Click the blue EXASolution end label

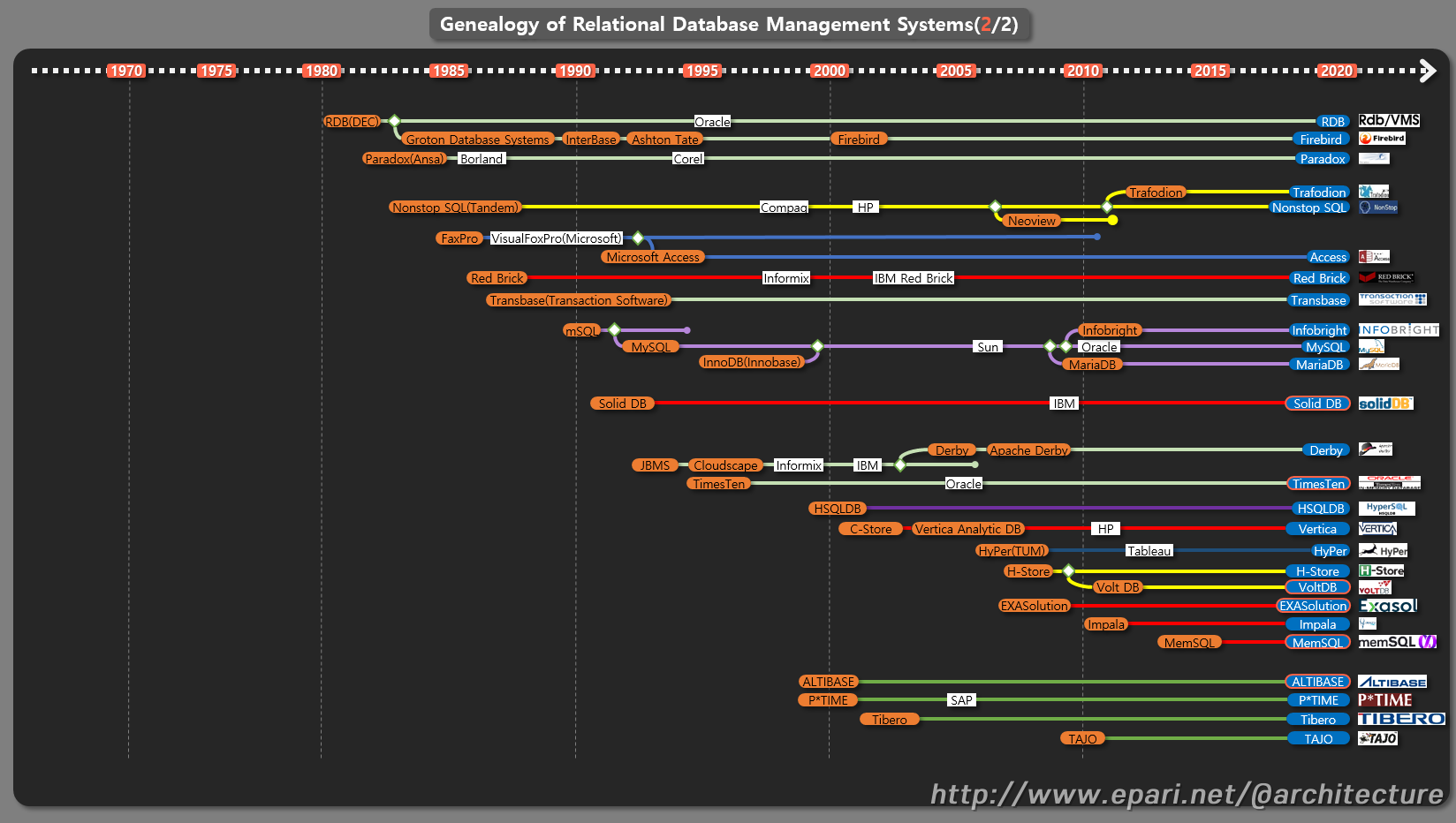coord(1313,606)
